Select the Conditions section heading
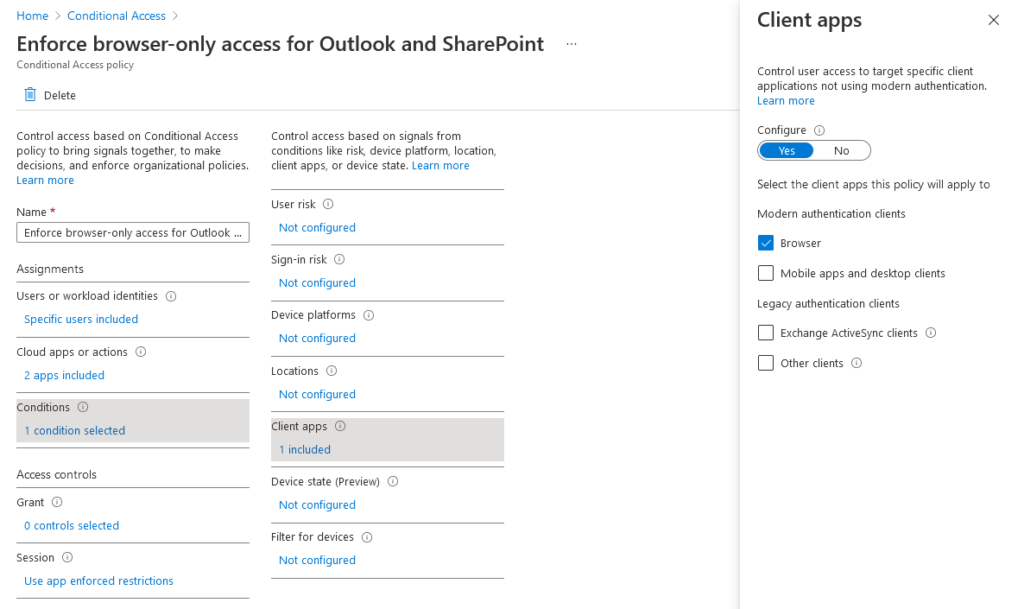The width and height of the screenshot is (1024, 609). 43,407
